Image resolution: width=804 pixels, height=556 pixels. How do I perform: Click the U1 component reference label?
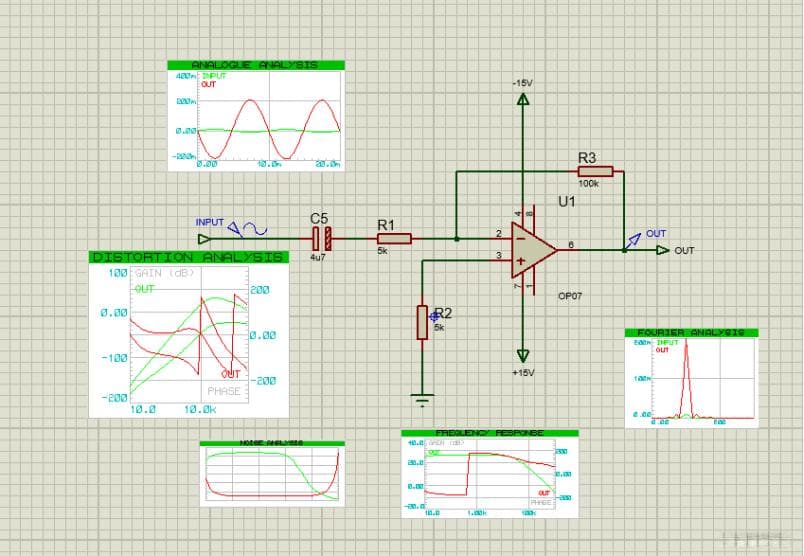point(567,202)
